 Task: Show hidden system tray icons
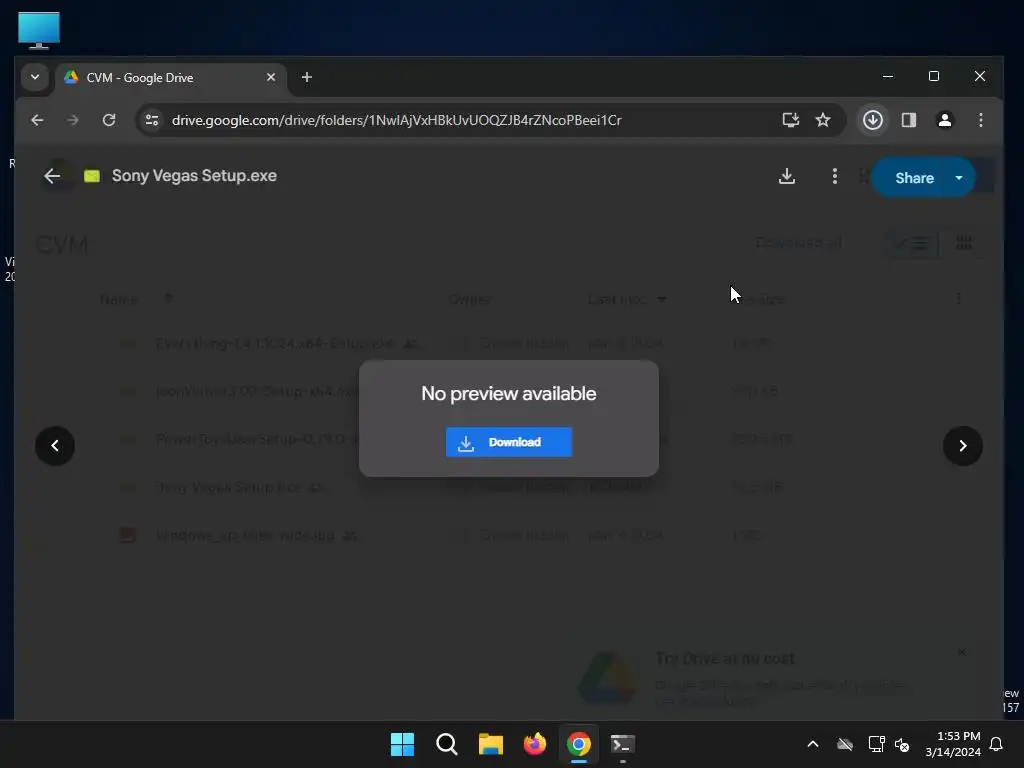point(812,744)
